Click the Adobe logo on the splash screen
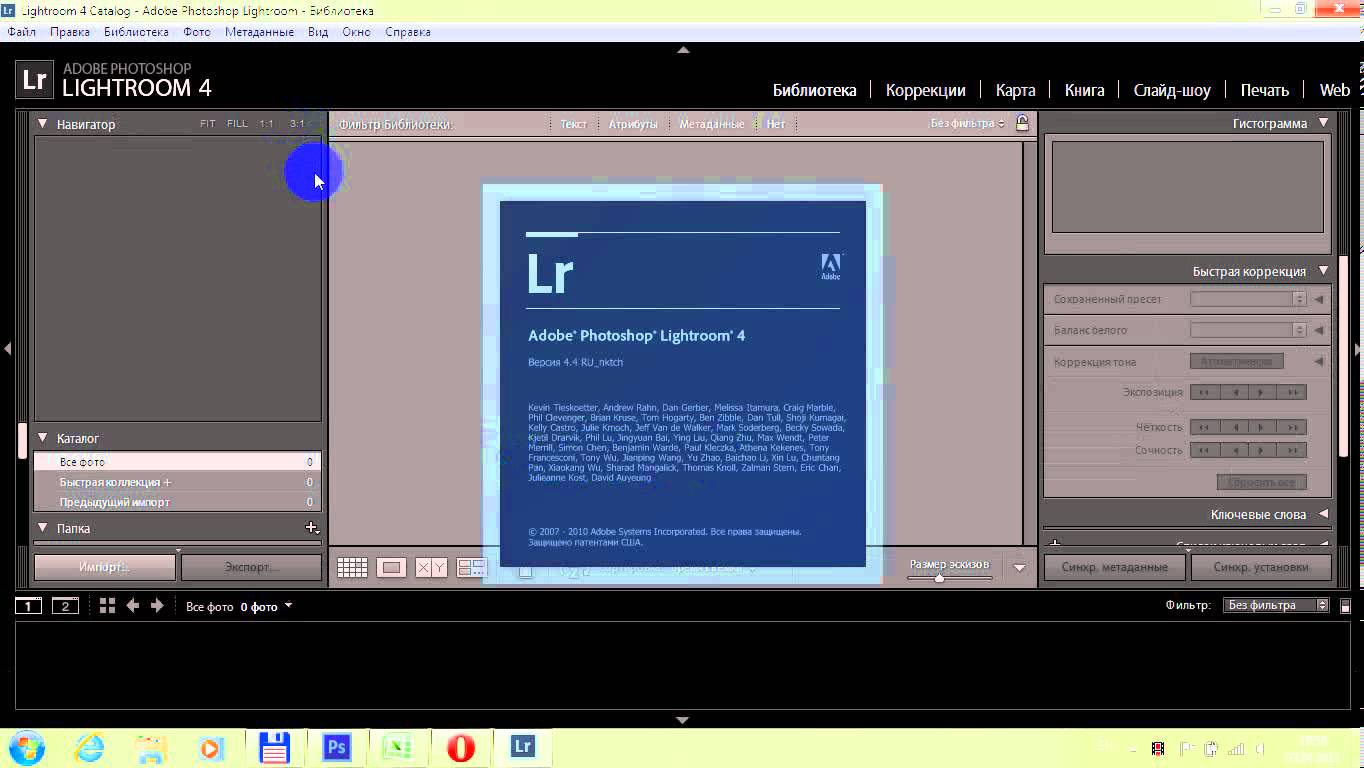Viewport: 1364px width, 768px height. (x=831, y=266)
